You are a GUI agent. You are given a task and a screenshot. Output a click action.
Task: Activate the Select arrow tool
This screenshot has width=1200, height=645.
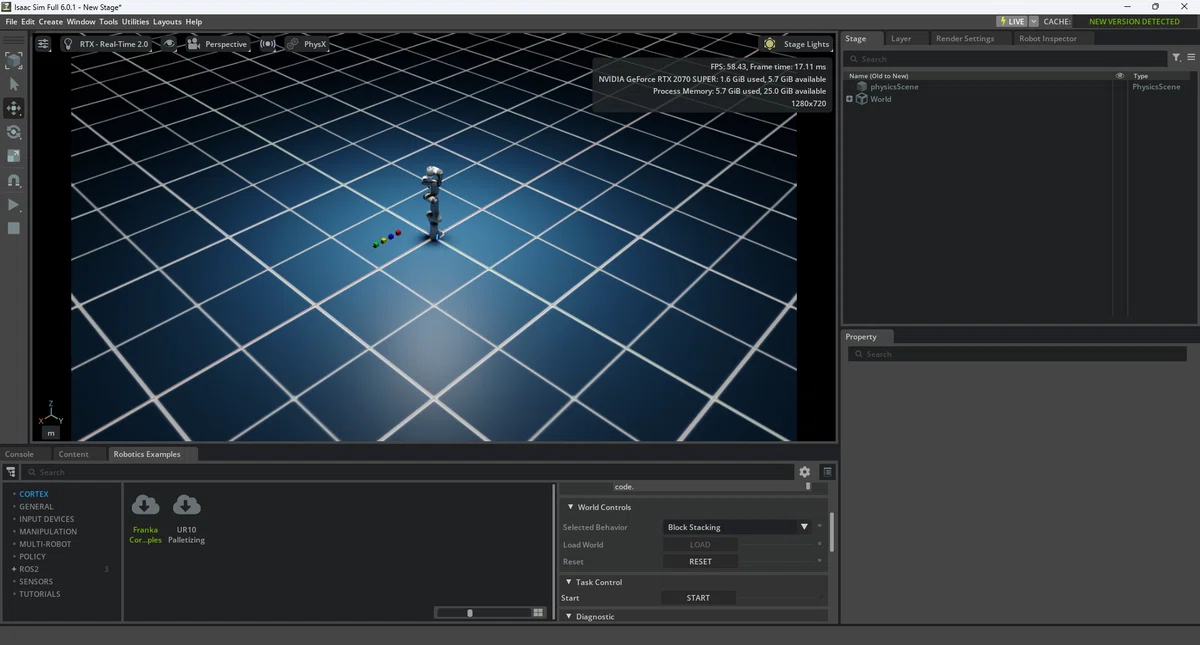pos(14,84)
